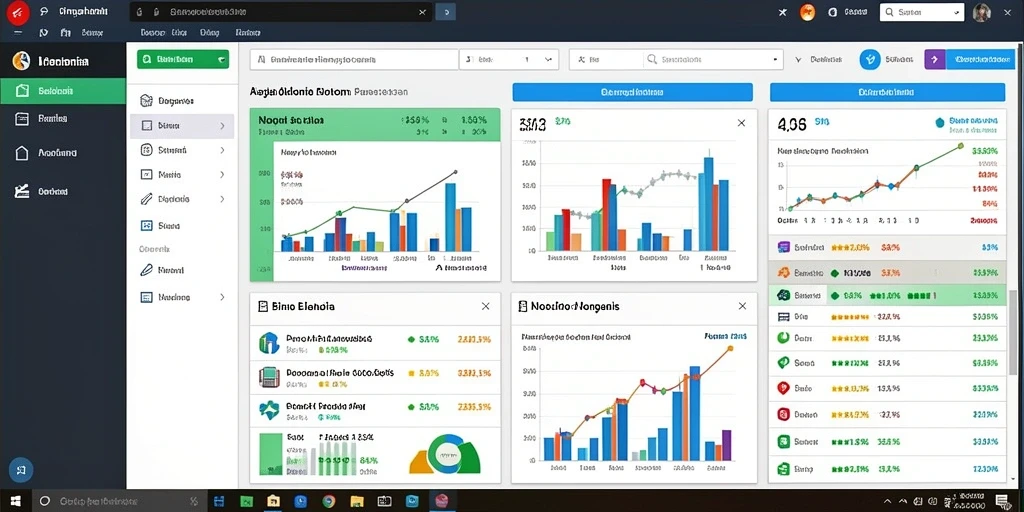Click the taskbar search box
The height and width of the screenshot is (512, 1024).
[118, 502]
